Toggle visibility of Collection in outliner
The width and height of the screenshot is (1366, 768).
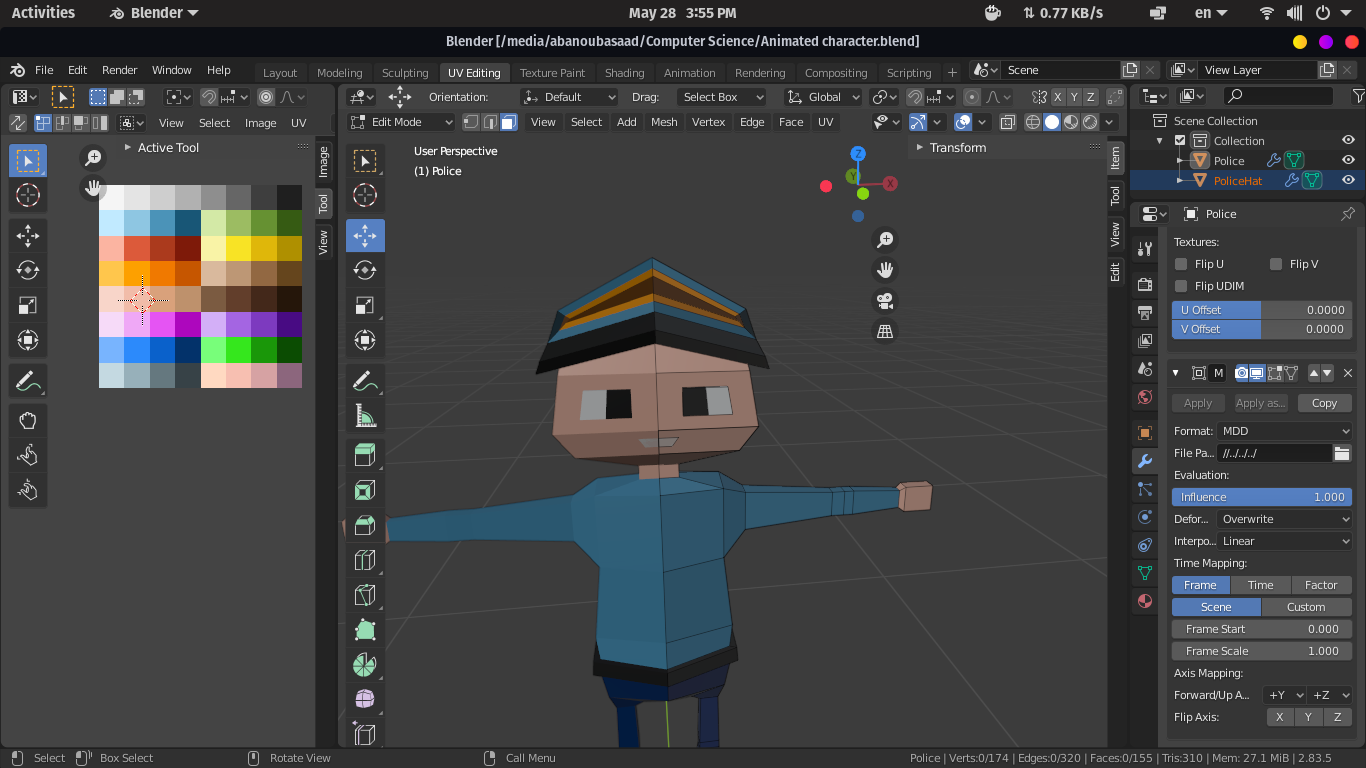coord(1348,140)
